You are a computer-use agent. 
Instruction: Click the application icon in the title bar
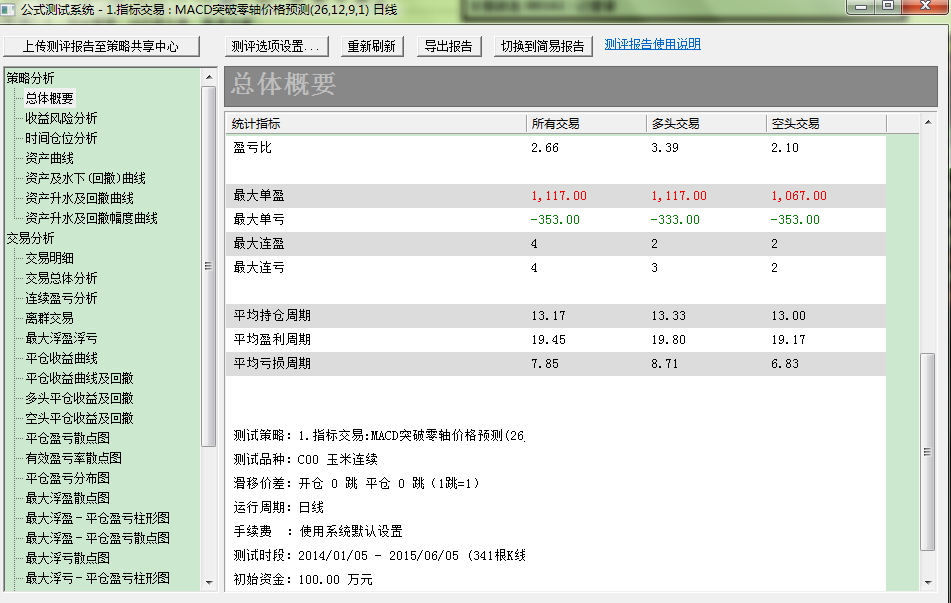10,8
